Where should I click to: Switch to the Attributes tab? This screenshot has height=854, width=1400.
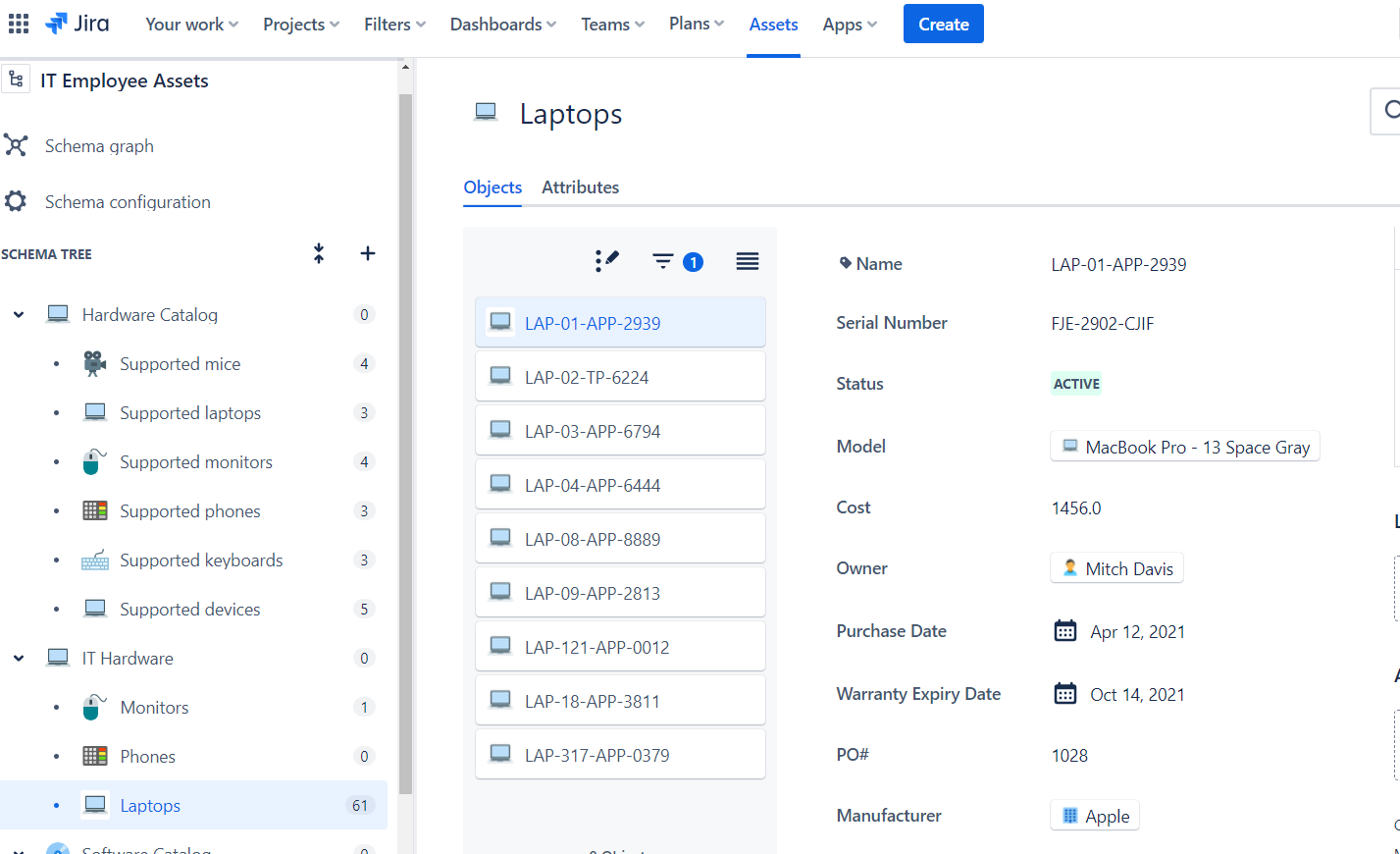(x=579, y=187)
